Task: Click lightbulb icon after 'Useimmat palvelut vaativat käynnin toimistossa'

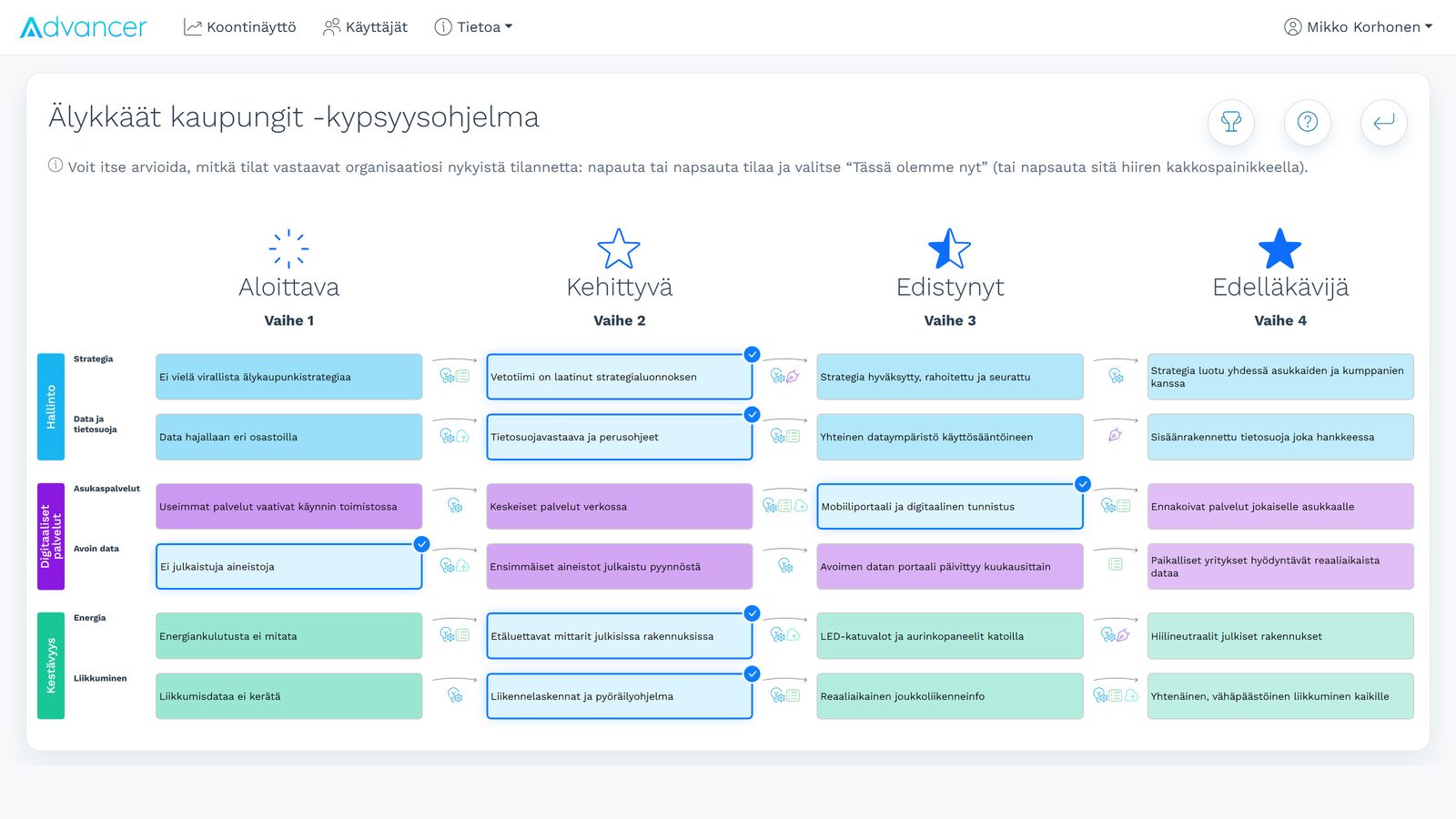Action: click(455, 506)
